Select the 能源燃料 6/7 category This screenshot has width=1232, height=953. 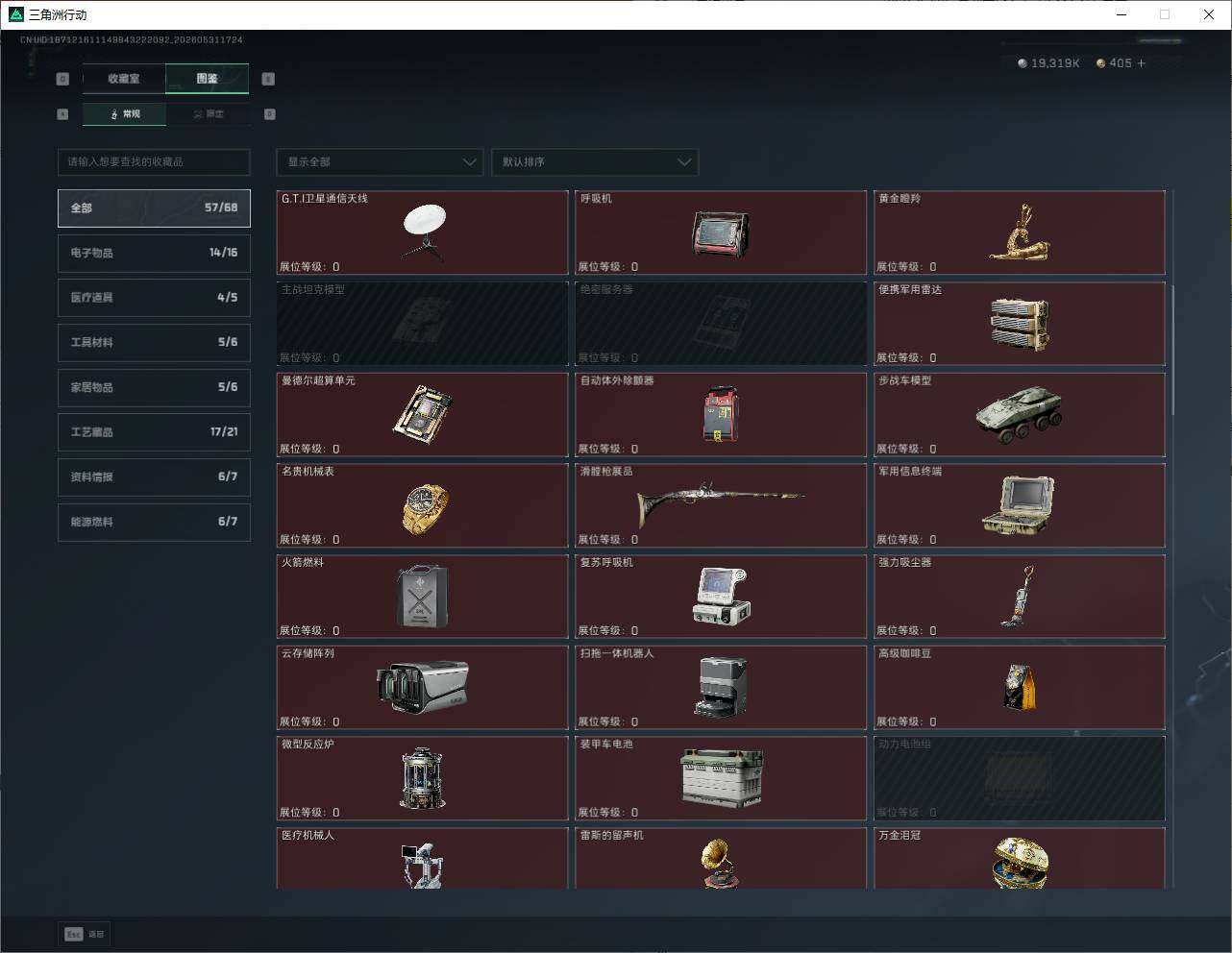click(154, 522)
